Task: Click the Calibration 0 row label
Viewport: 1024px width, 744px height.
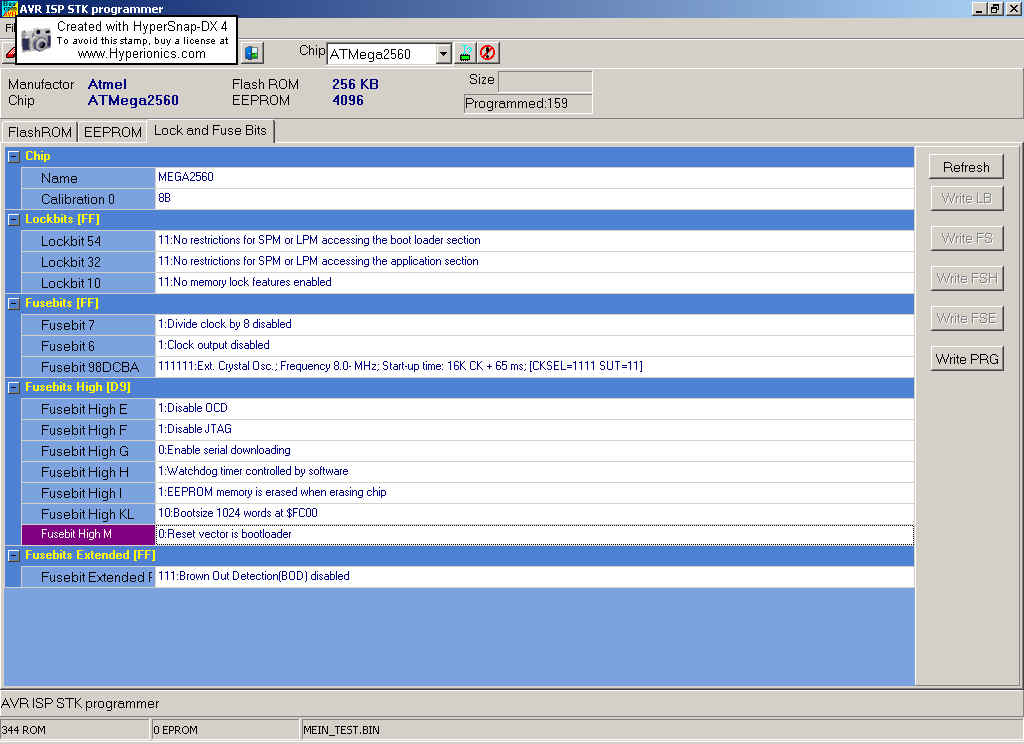Action: pos(88,199)
